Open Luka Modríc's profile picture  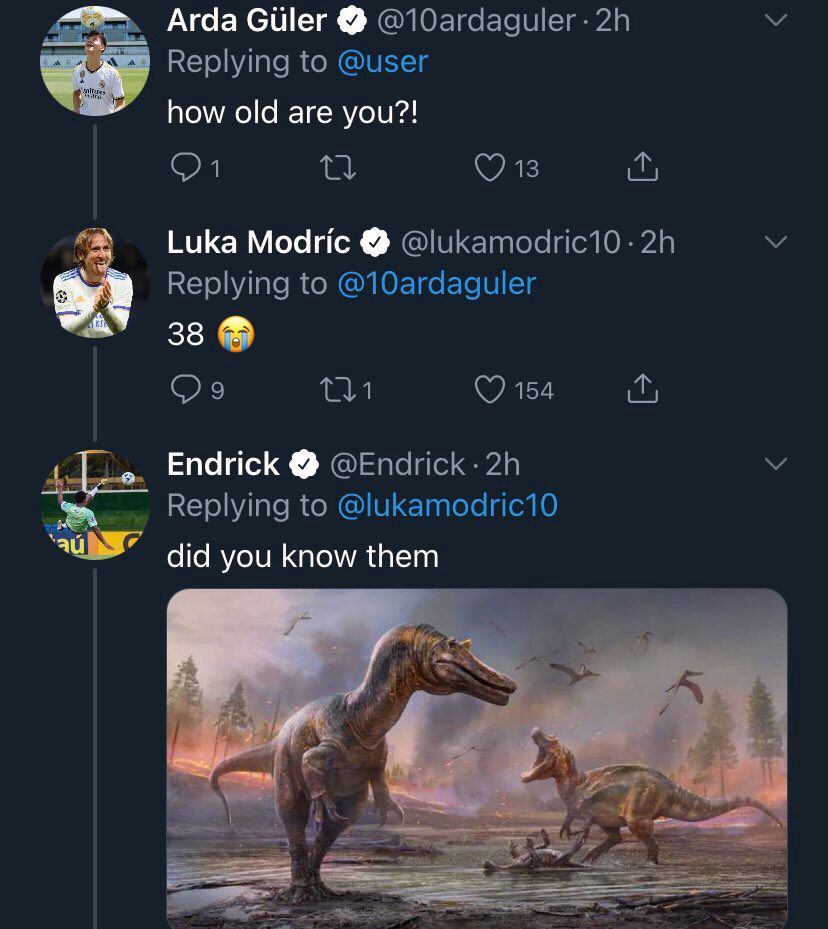click(95, 283)
